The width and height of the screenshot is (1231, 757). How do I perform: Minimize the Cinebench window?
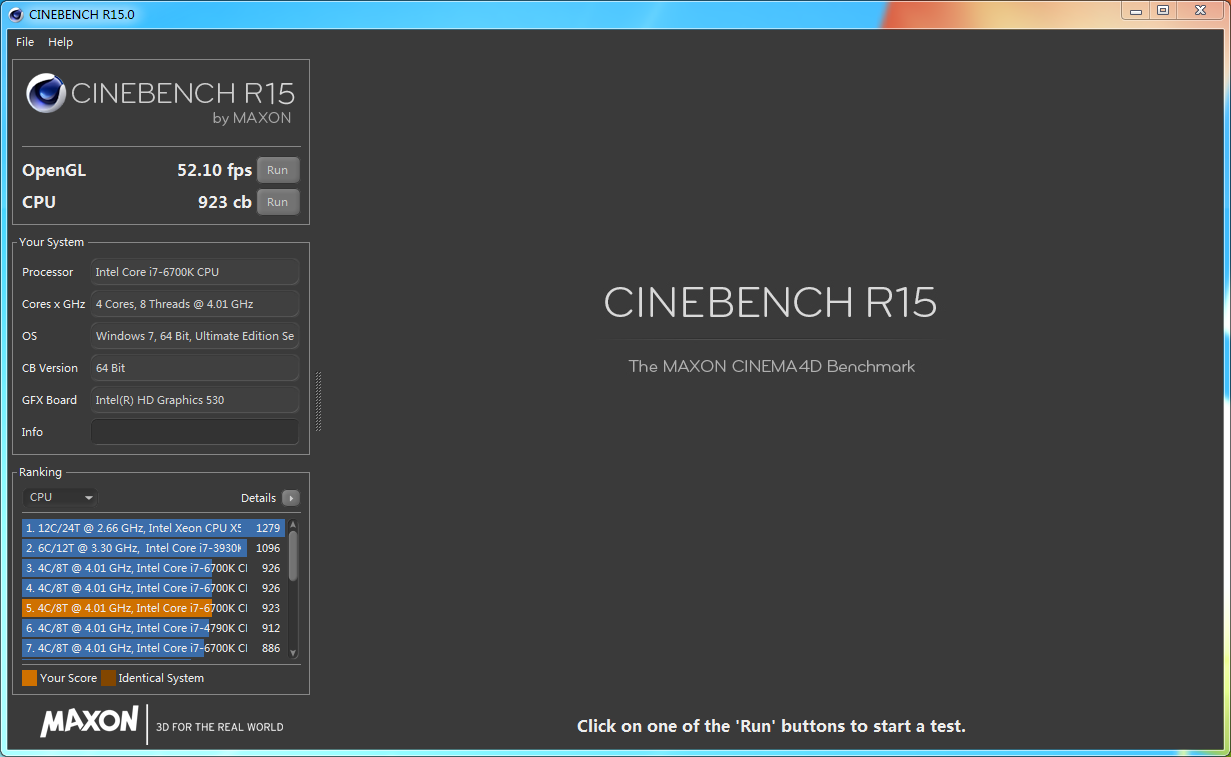1134,10
